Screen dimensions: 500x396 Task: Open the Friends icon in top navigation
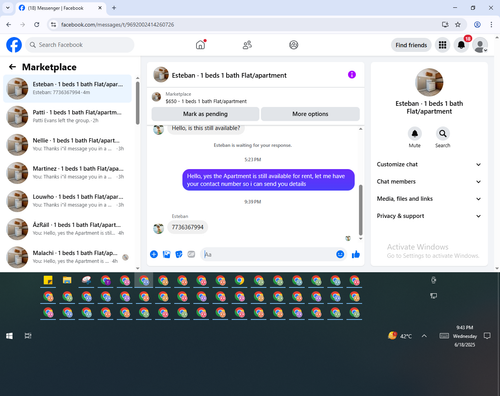(247, 45)
